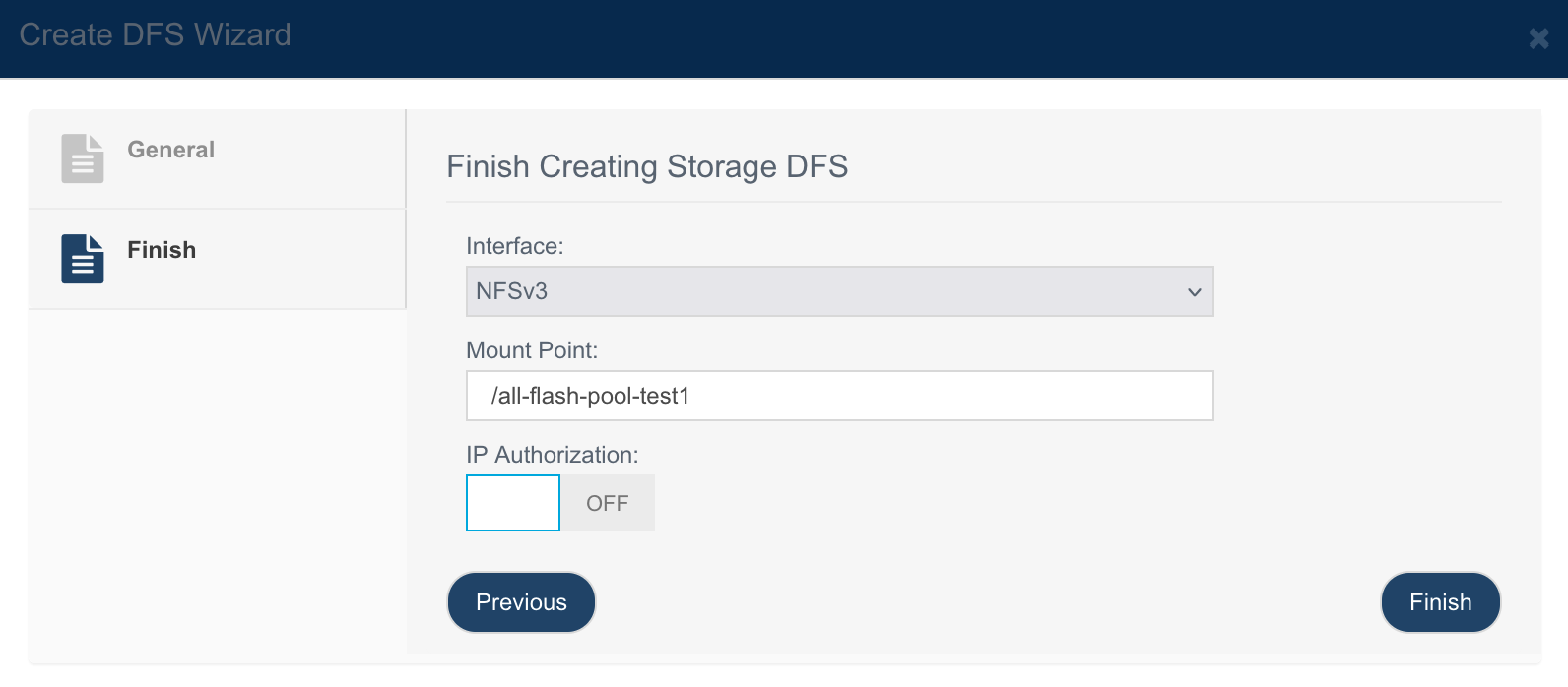Open the Interface dropdown showing NFSv3

(839, 291)
